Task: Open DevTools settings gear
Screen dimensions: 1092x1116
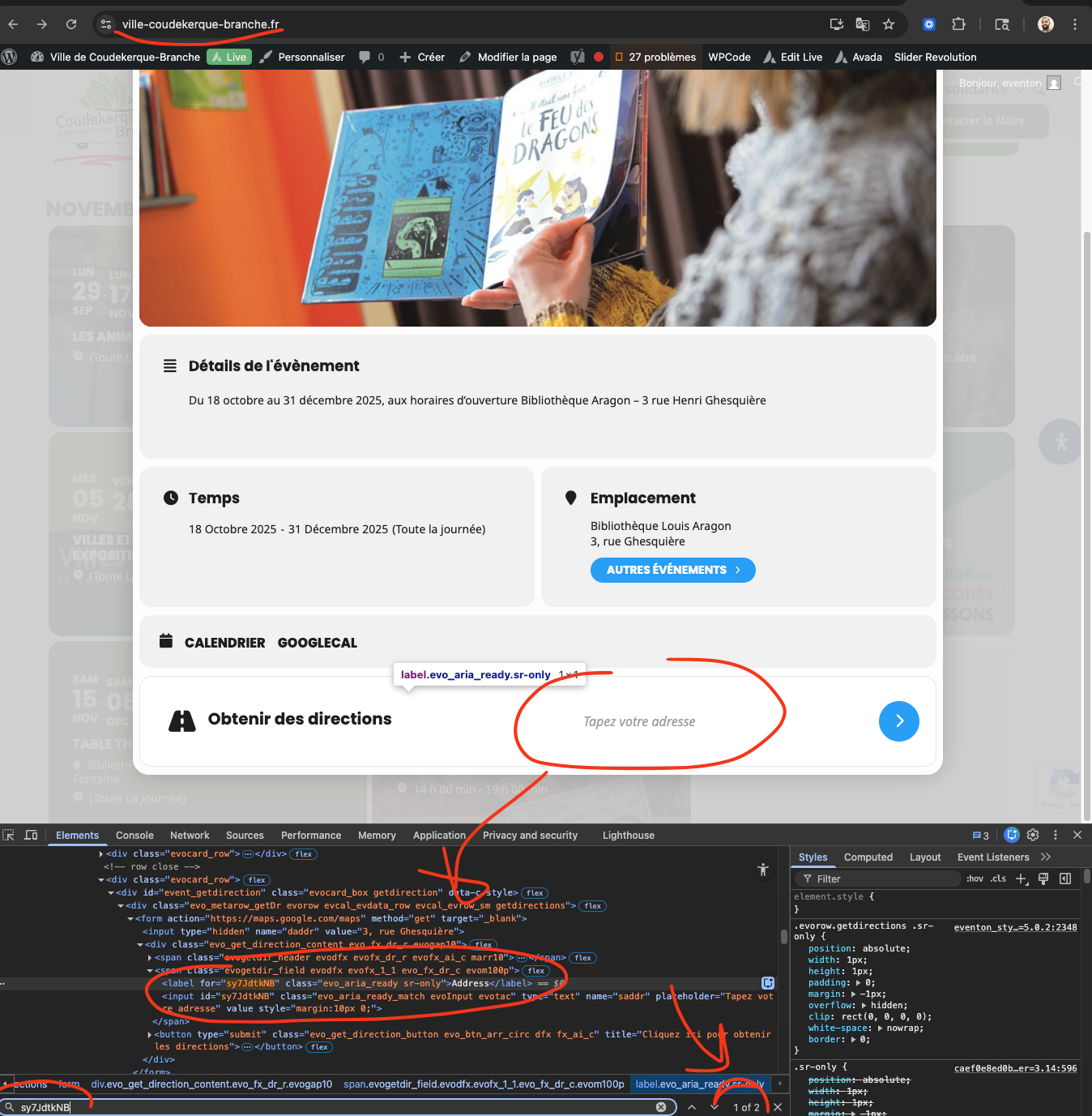Action: (1033, 835)
